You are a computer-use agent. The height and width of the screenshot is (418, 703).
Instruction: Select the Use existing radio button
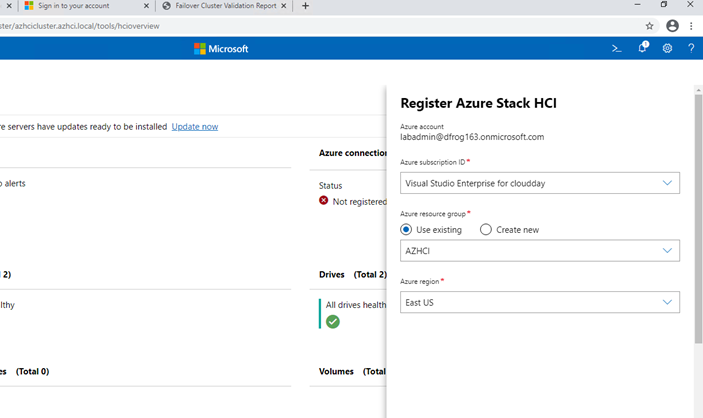[x=406, y=230]
